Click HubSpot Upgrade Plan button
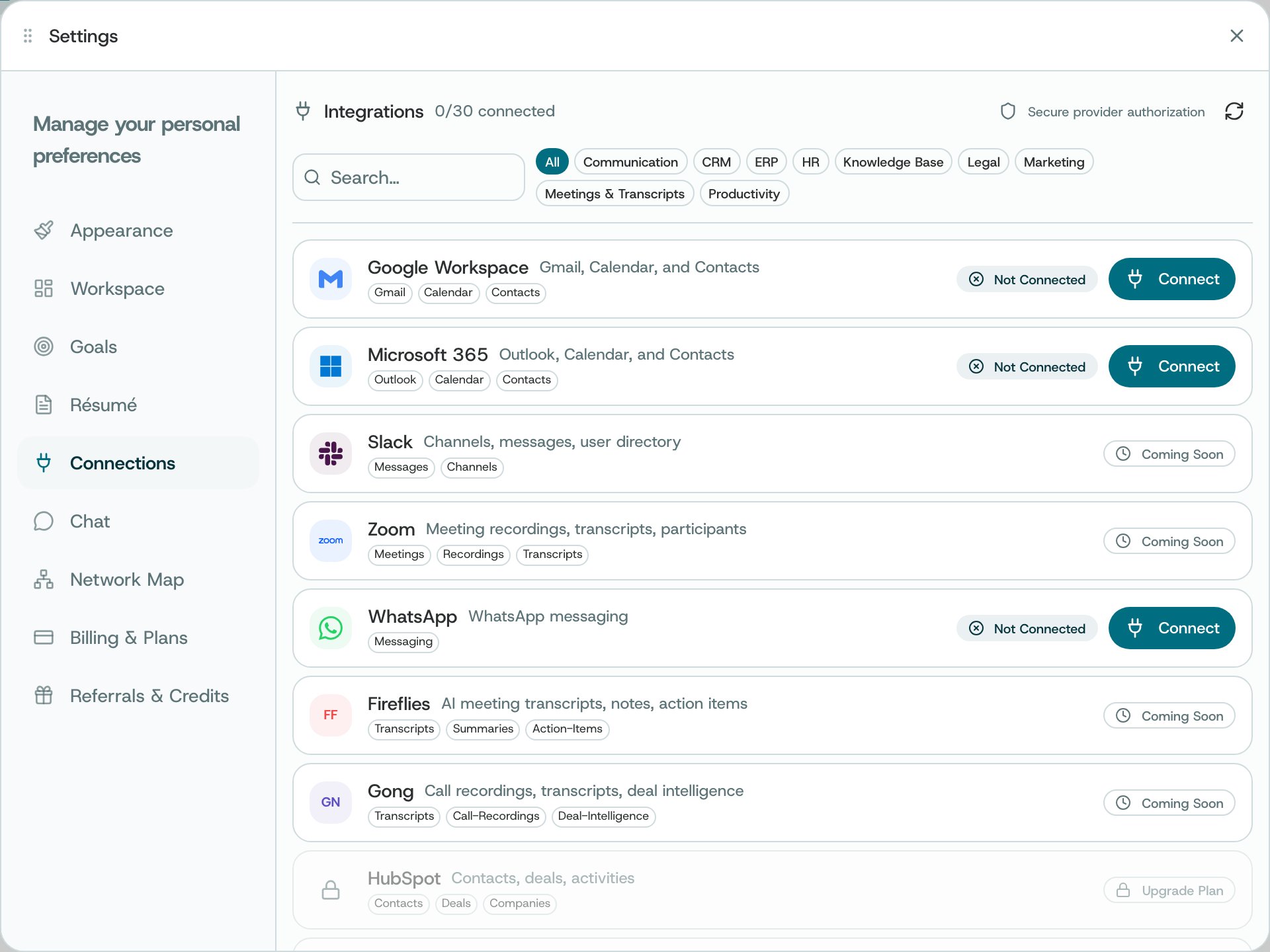 1169,891
